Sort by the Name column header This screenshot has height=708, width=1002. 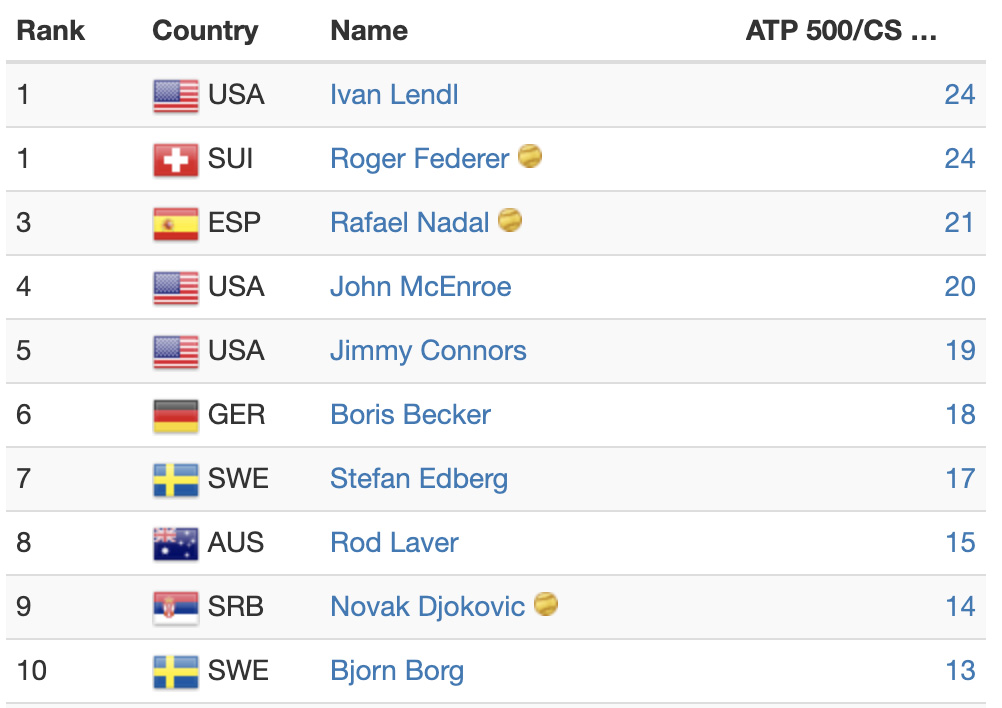[369, 31]
